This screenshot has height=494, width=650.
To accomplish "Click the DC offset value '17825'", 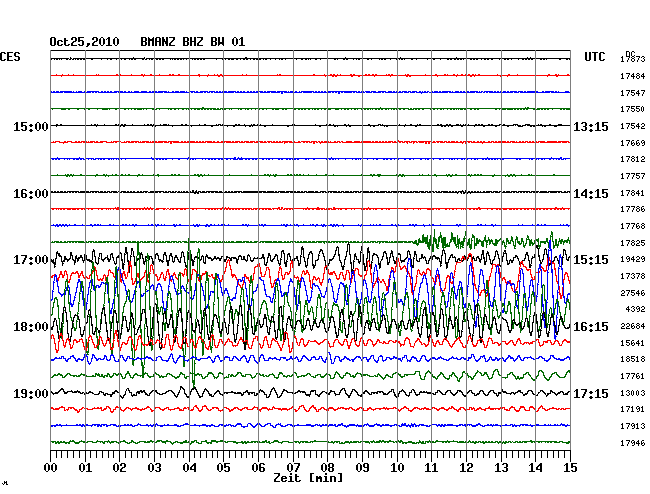I will point(633,243).
